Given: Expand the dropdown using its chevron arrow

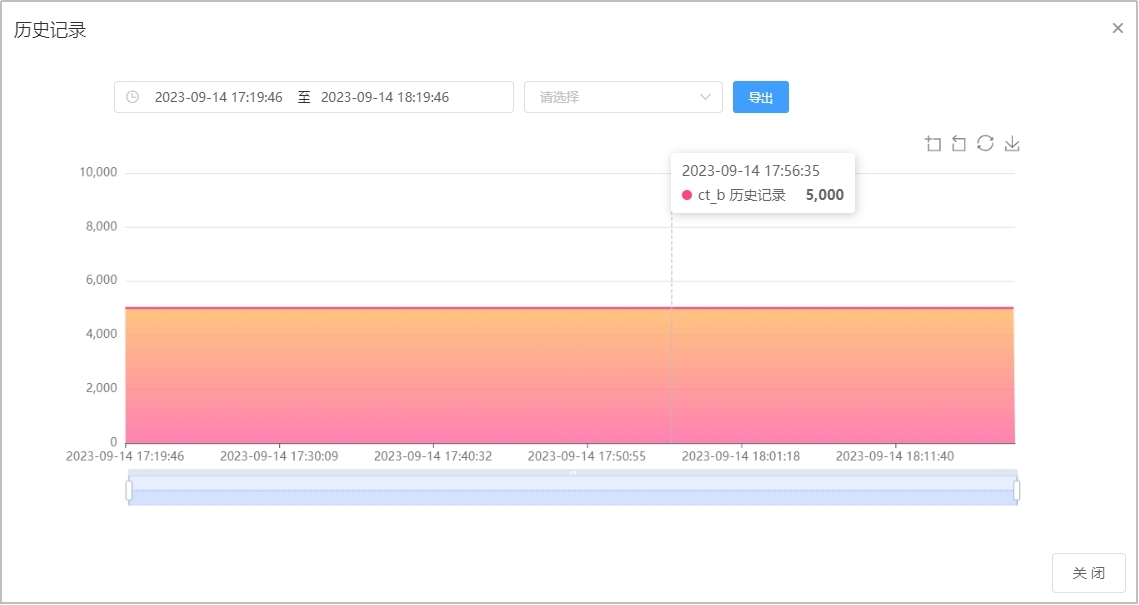Looking at the screenshot, I should pos(705,97).
